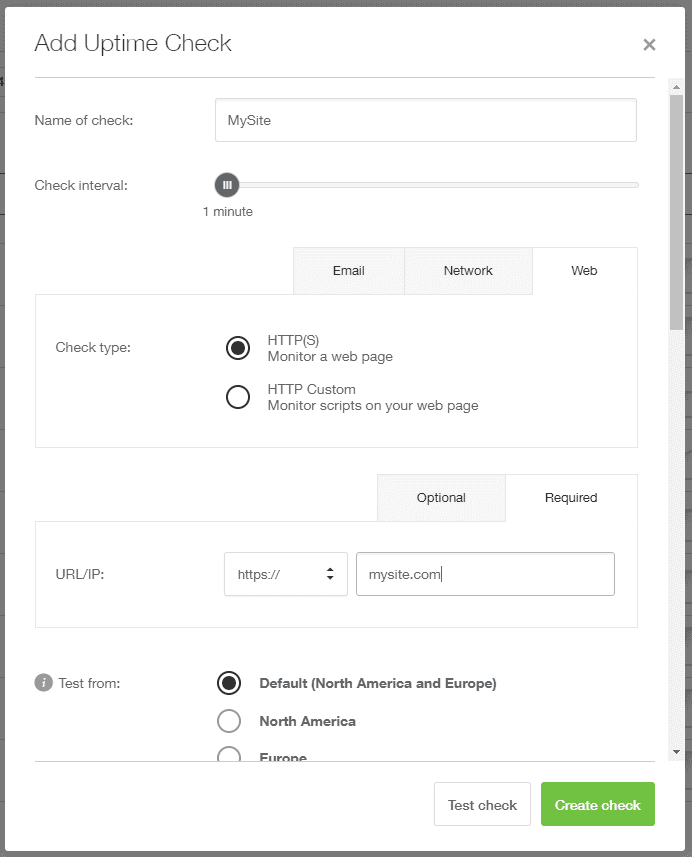
Task: Focus the mysite.com URL input field
Action: [485, 574]
